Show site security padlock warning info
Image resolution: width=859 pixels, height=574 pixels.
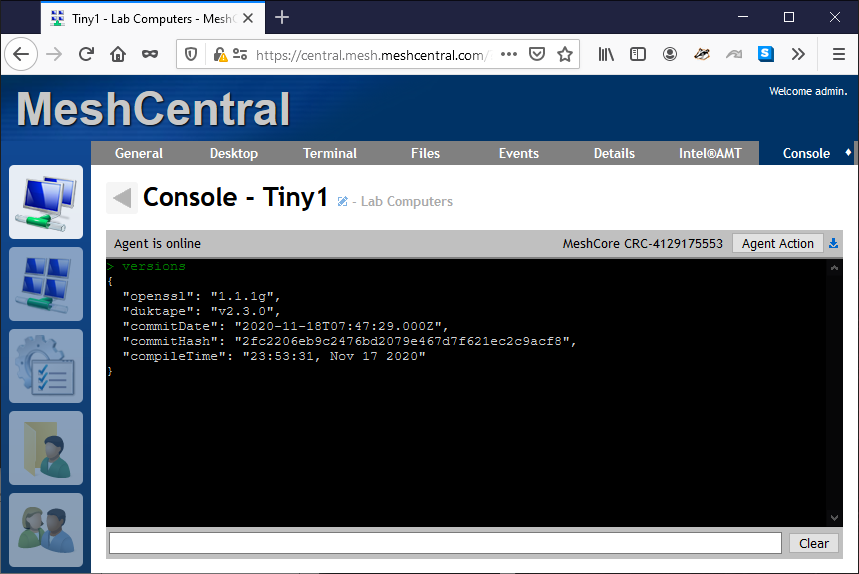(x=220, y=54)
